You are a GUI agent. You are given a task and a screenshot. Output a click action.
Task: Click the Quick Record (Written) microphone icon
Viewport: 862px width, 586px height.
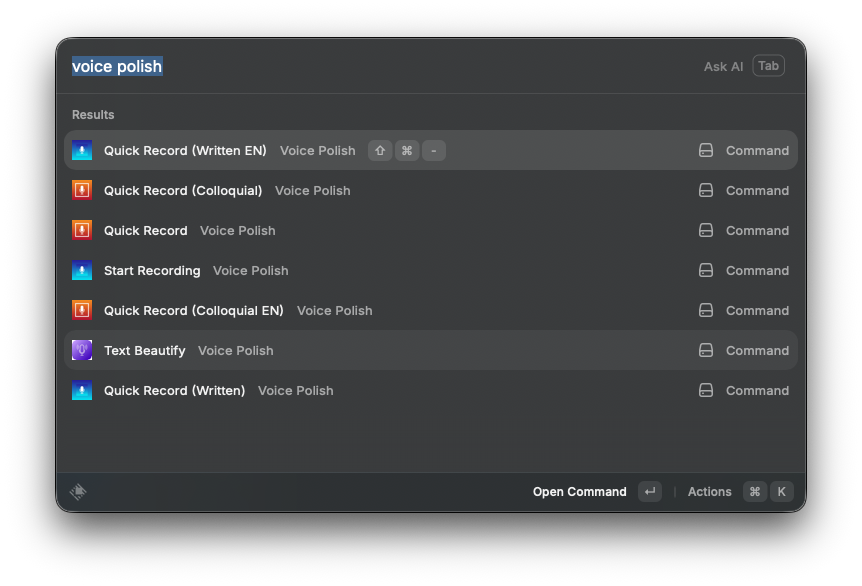coord(82,390)
